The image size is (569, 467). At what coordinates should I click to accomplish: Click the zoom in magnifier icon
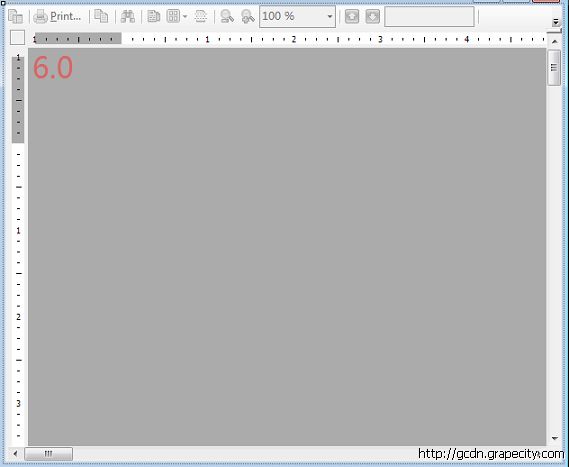coord(248,17)
